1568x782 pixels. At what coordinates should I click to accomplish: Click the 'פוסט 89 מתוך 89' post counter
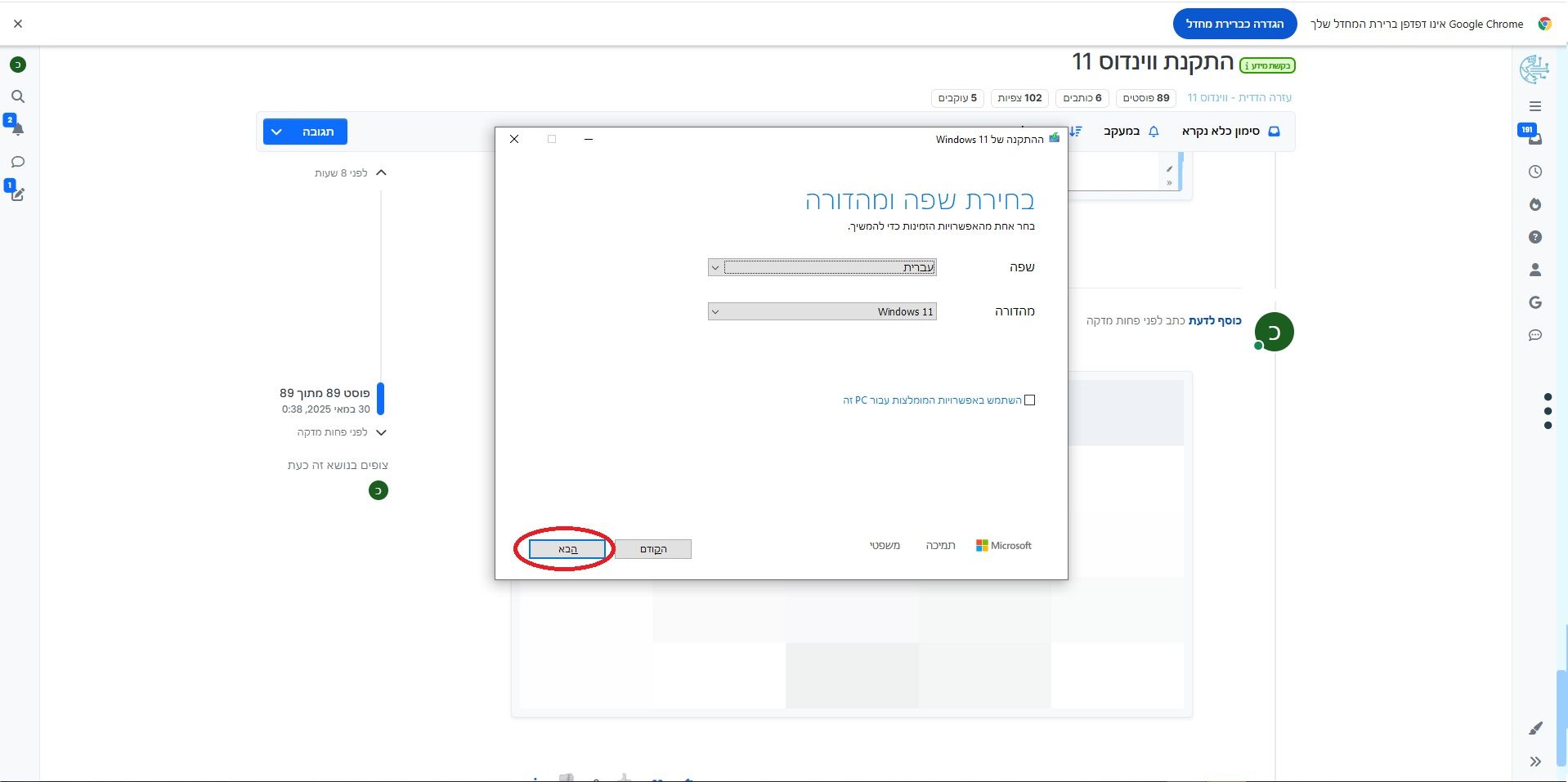click(x=325, y=393)
